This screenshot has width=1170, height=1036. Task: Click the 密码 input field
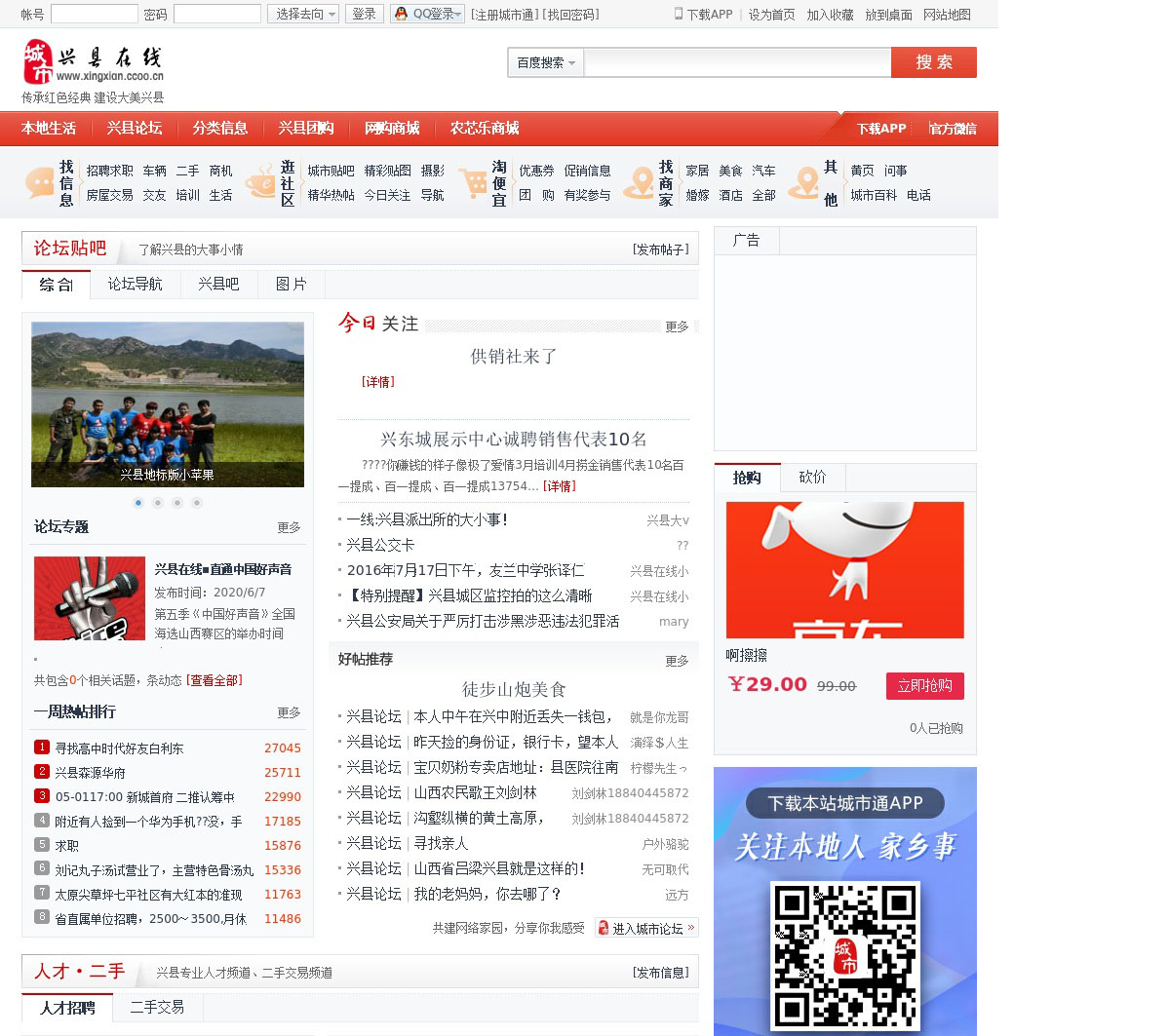pos(216,14)
